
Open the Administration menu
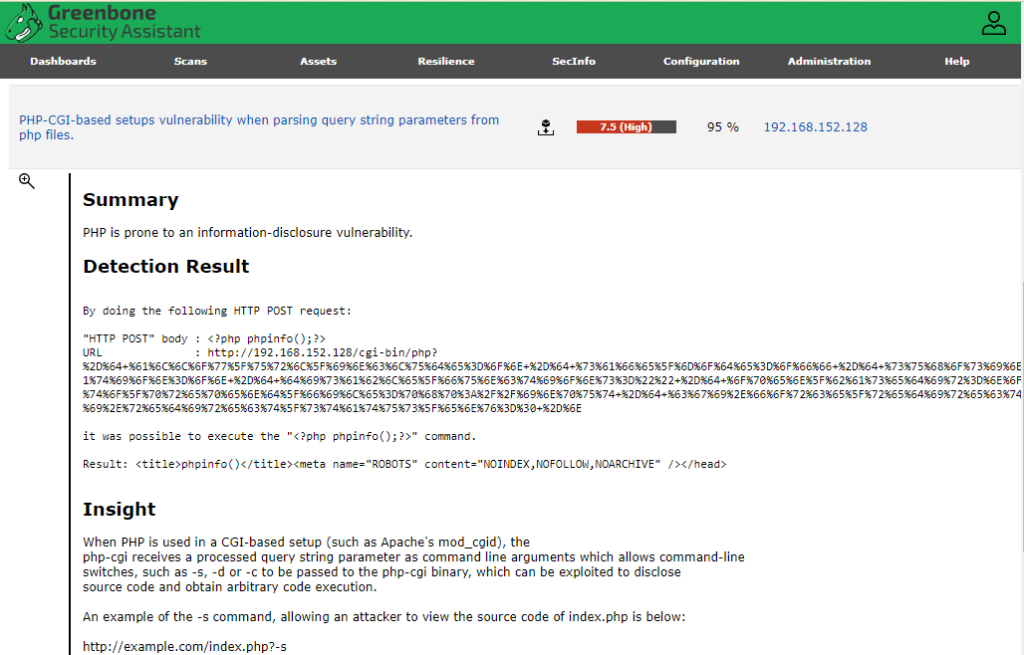pos(829,61)
